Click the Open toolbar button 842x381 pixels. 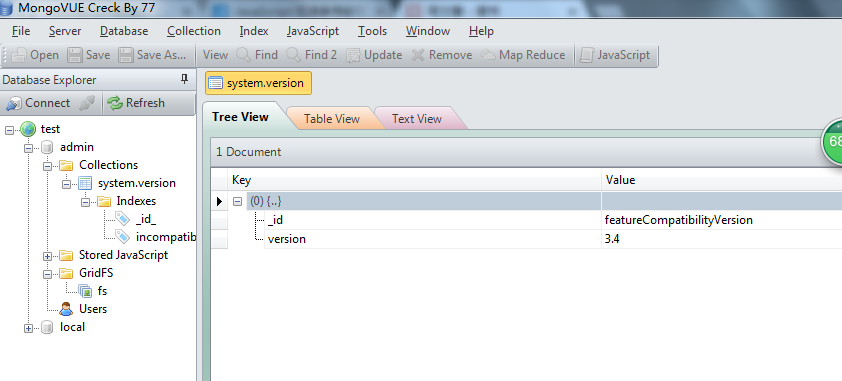pyautogui.click(x=35, y=55)
